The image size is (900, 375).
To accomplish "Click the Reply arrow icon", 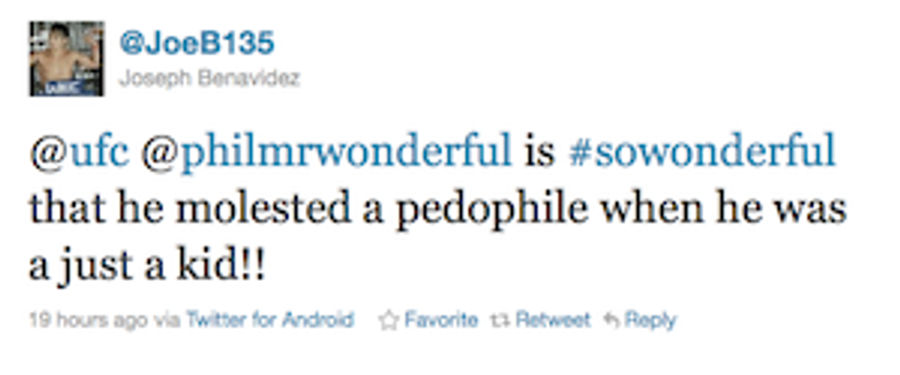I will pyautogui.click(x=611, y=320).
